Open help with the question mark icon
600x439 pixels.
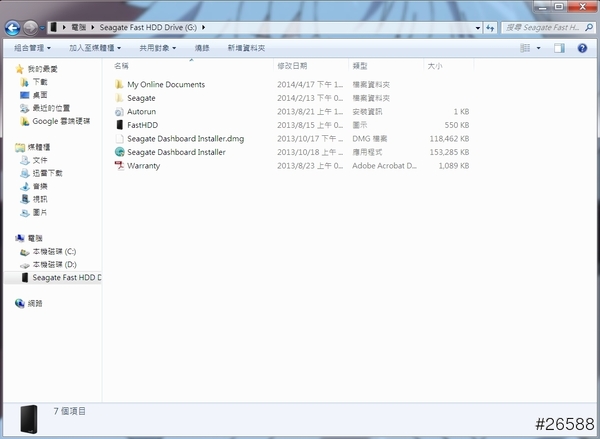click(582, 48)
